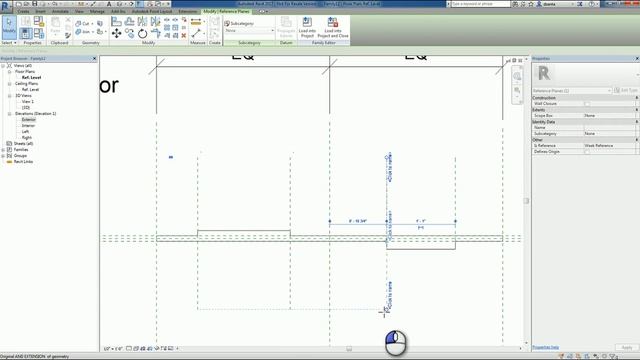The height and width of the screenshot is (360, 640).
Task: Open the Add-Ins ribbon tab
Action: point(118,11)
